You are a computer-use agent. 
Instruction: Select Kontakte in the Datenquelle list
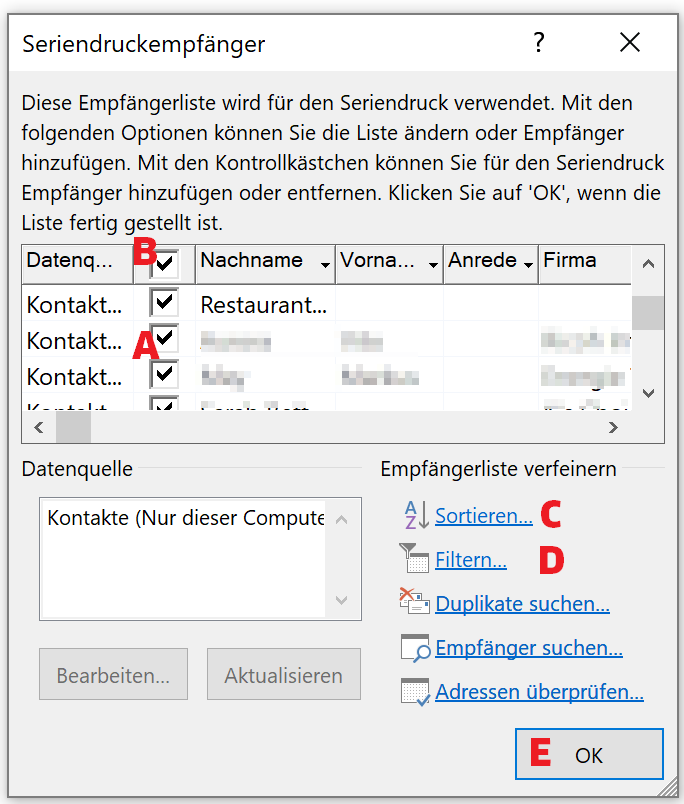186,520
